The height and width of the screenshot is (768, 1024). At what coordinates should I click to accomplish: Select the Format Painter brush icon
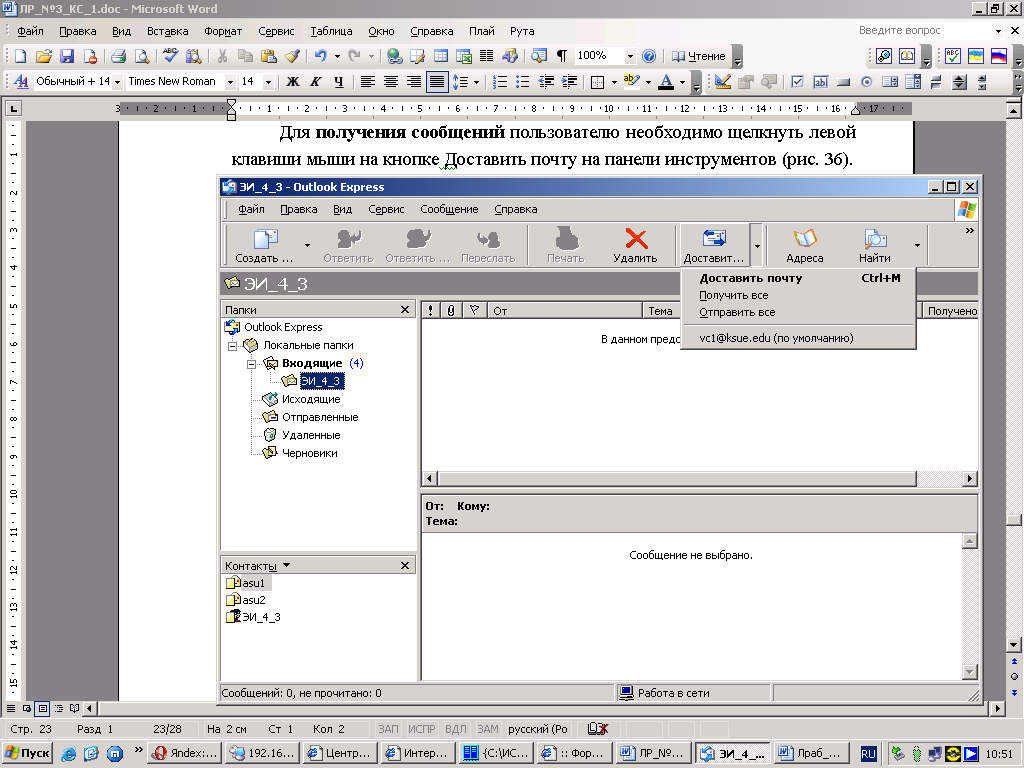click(292, 56)
